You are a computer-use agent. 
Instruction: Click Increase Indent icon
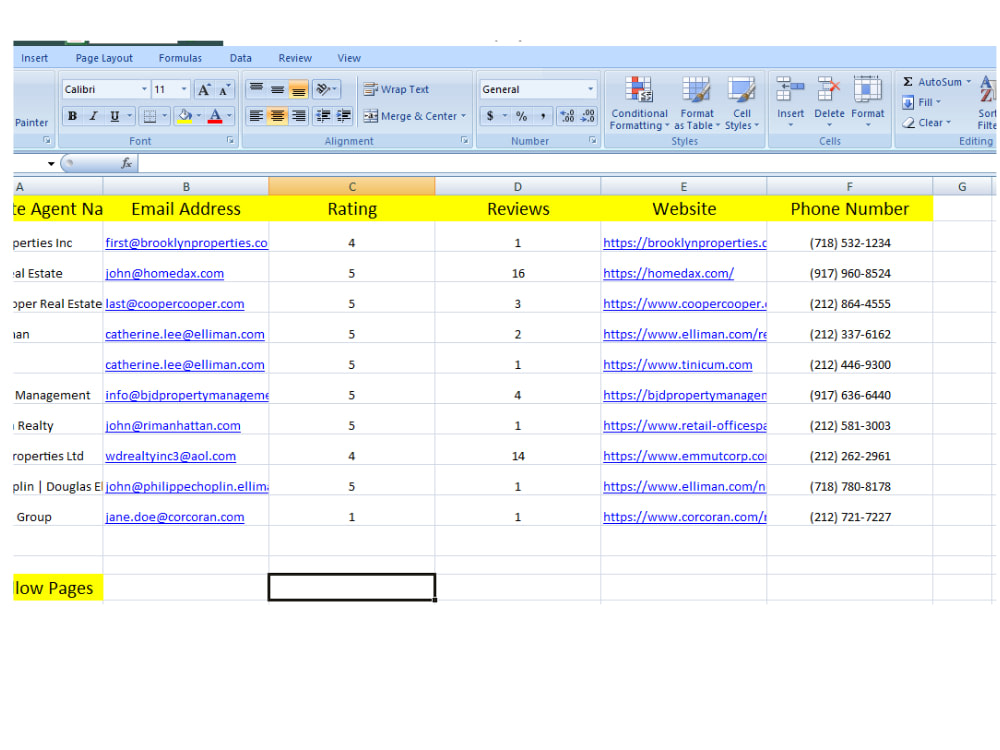344,116
